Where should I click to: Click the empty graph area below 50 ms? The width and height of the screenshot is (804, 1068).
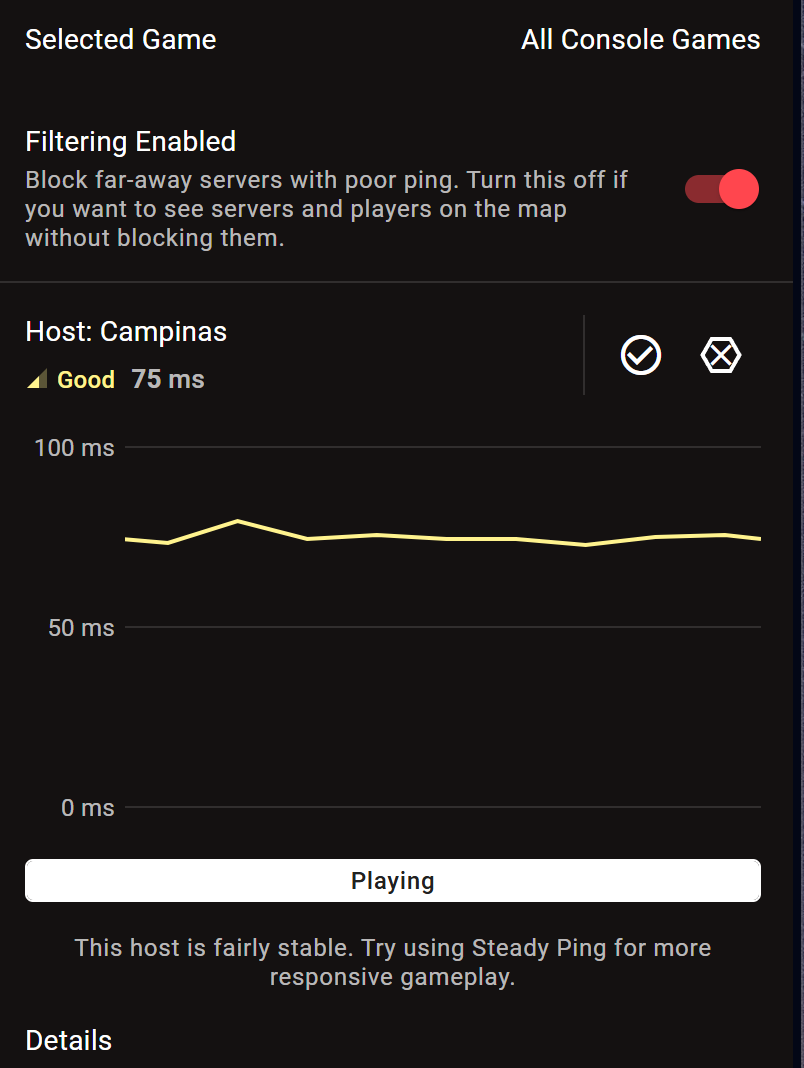(440, 715)
